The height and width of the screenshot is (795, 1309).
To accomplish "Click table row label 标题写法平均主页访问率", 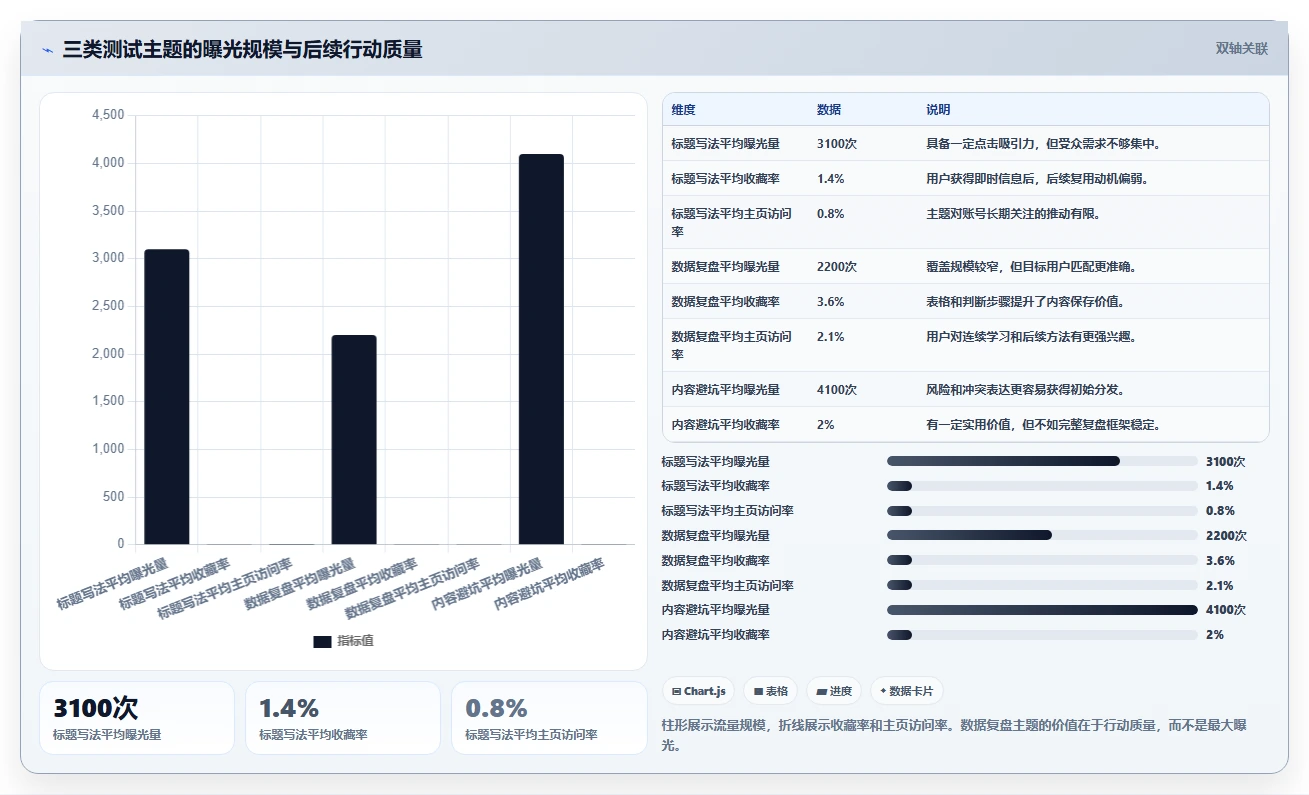I will point(731,222).
